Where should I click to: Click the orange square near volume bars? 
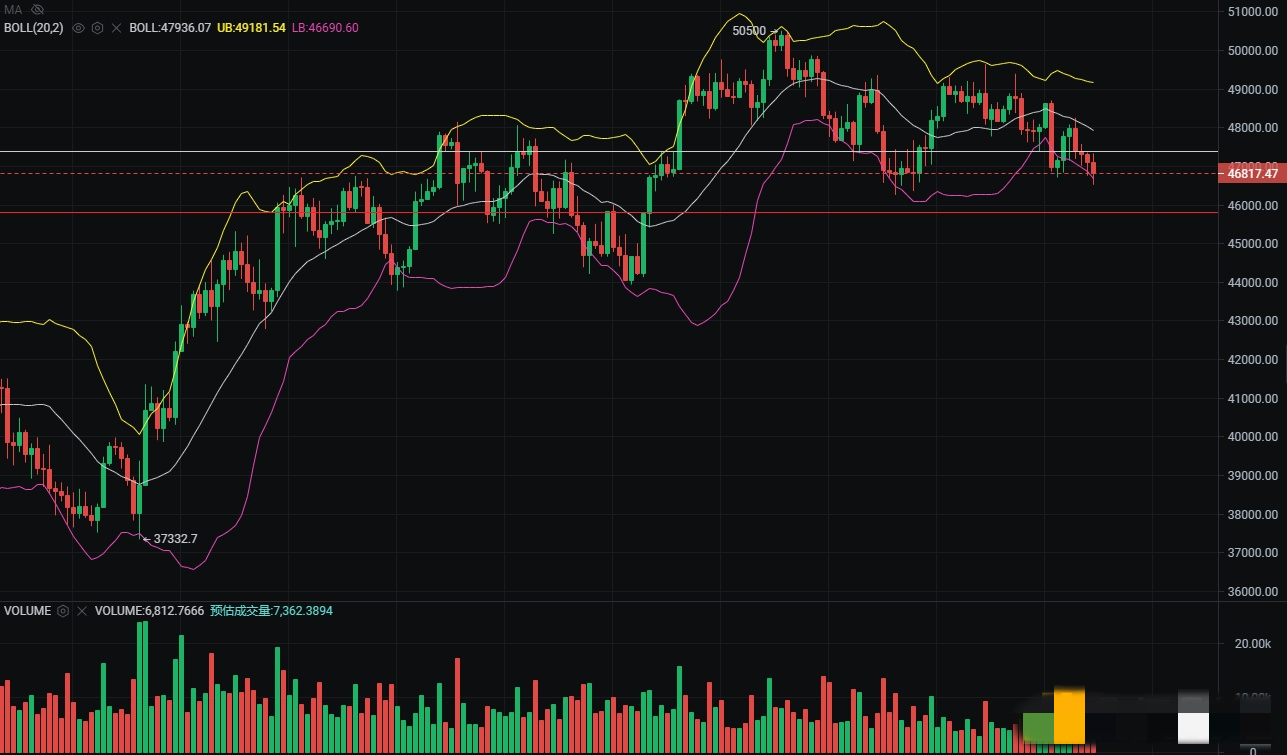tap(1069, 715)
